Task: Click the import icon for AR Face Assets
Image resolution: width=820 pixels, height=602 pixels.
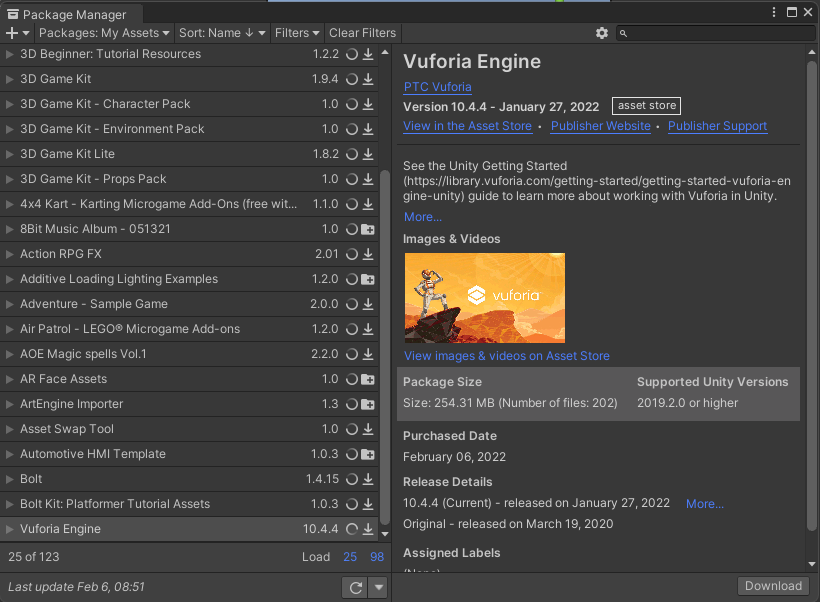Action: pos(368,379)
